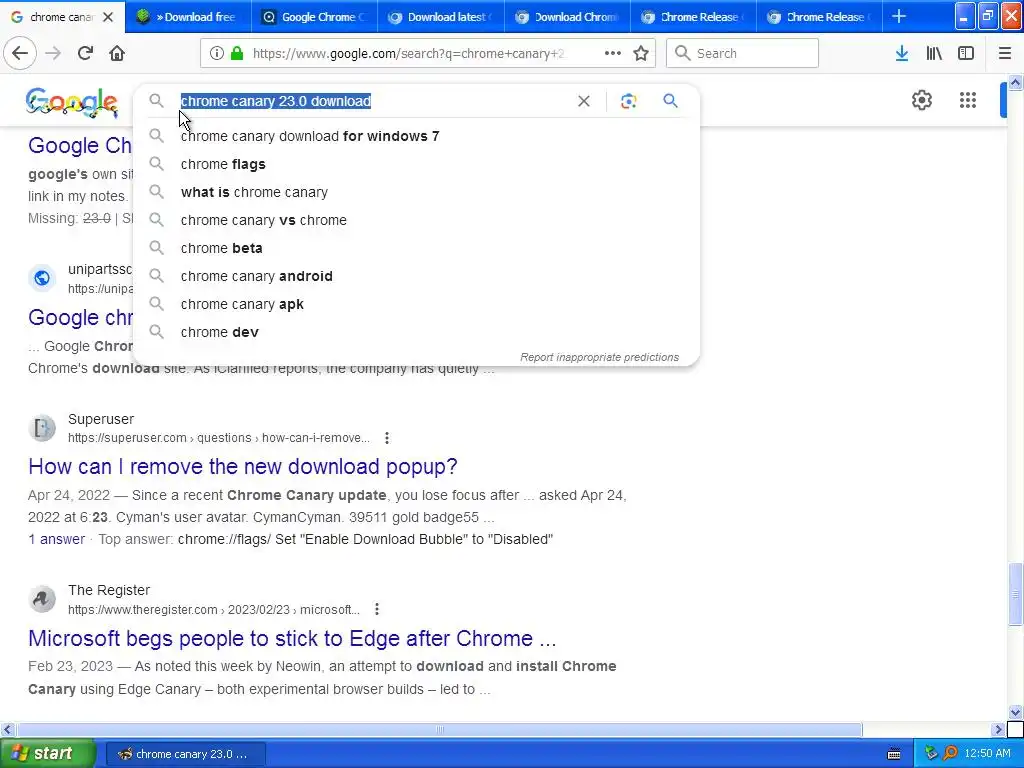
Task: Switch to the Download latest tab
Action: (441, 17)
